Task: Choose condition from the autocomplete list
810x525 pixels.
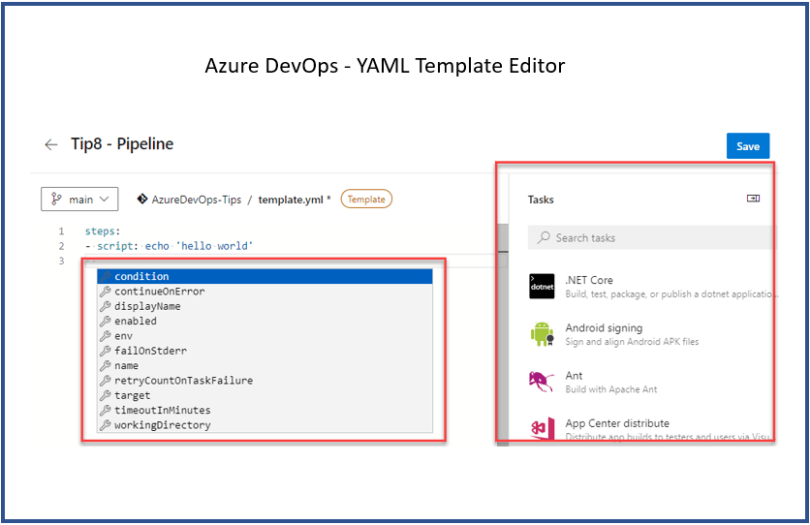Action: tap(264, 276)
